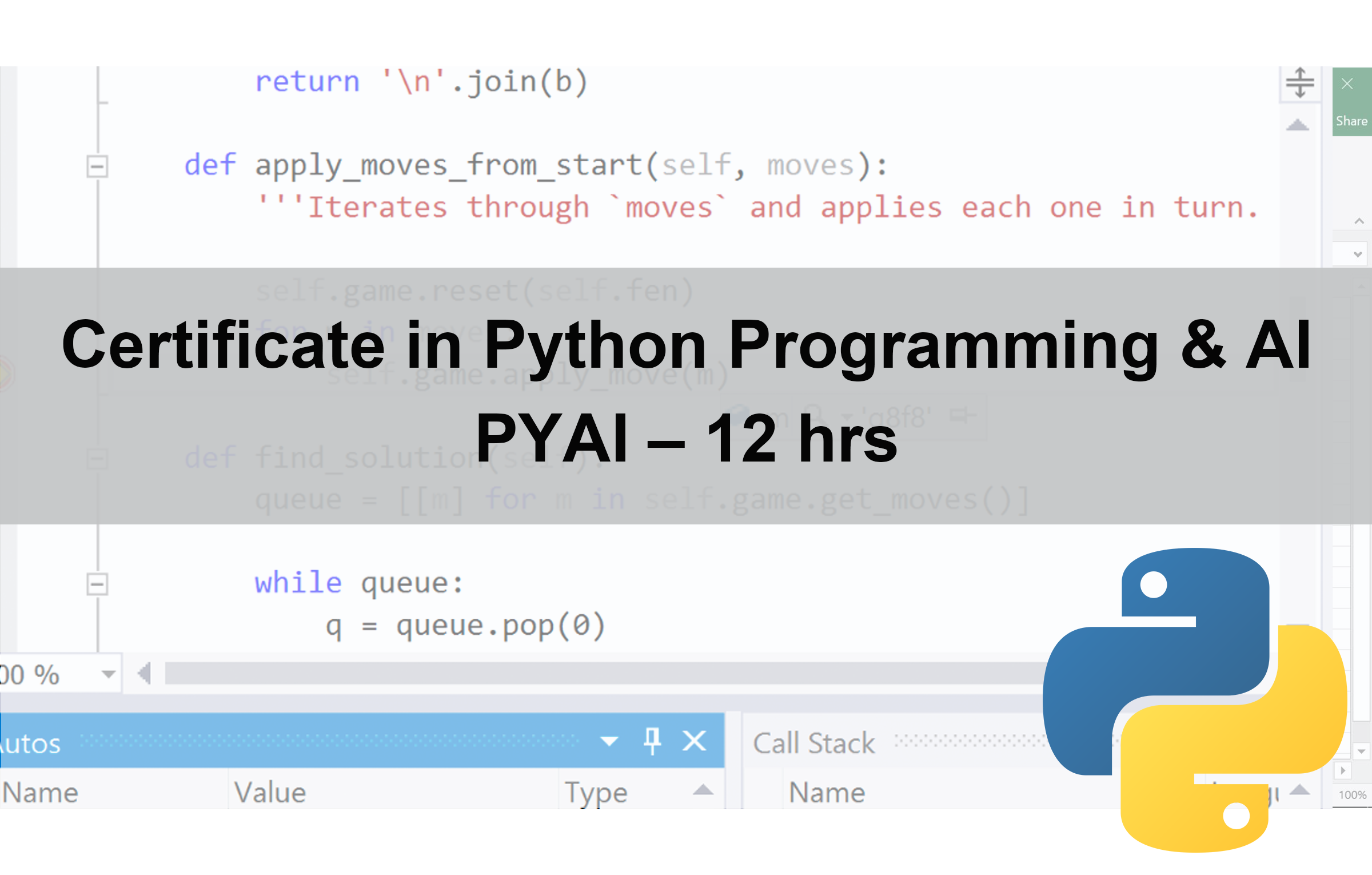
Task: Close the Autos panel
Action: pyautogui.click(x=695, y=741)
